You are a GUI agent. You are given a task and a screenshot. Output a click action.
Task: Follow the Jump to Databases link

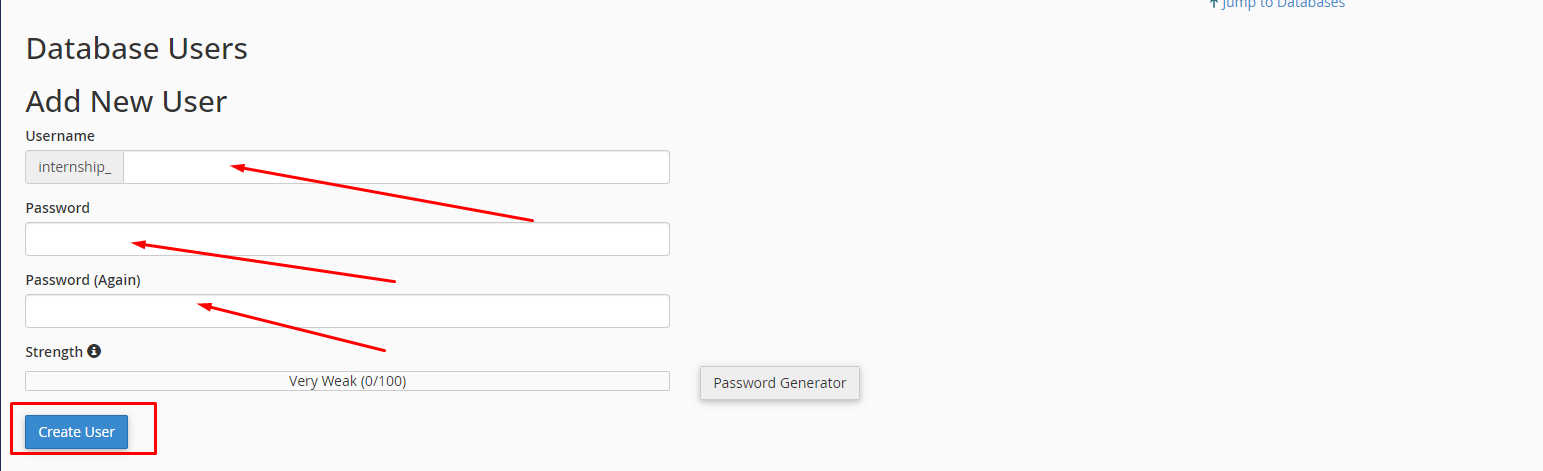coord(1283,4)
